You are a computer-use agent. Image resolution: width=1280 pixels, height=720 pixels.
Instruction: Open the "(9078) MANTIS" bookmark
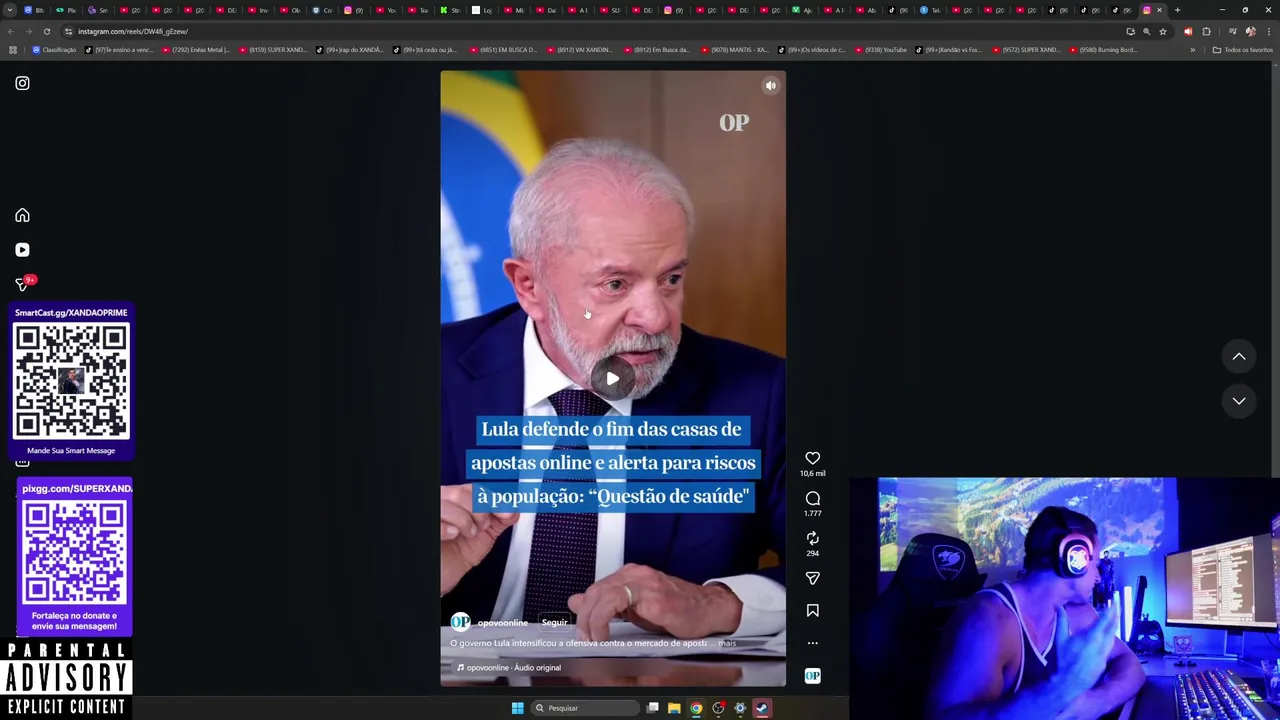pos(735,50)
